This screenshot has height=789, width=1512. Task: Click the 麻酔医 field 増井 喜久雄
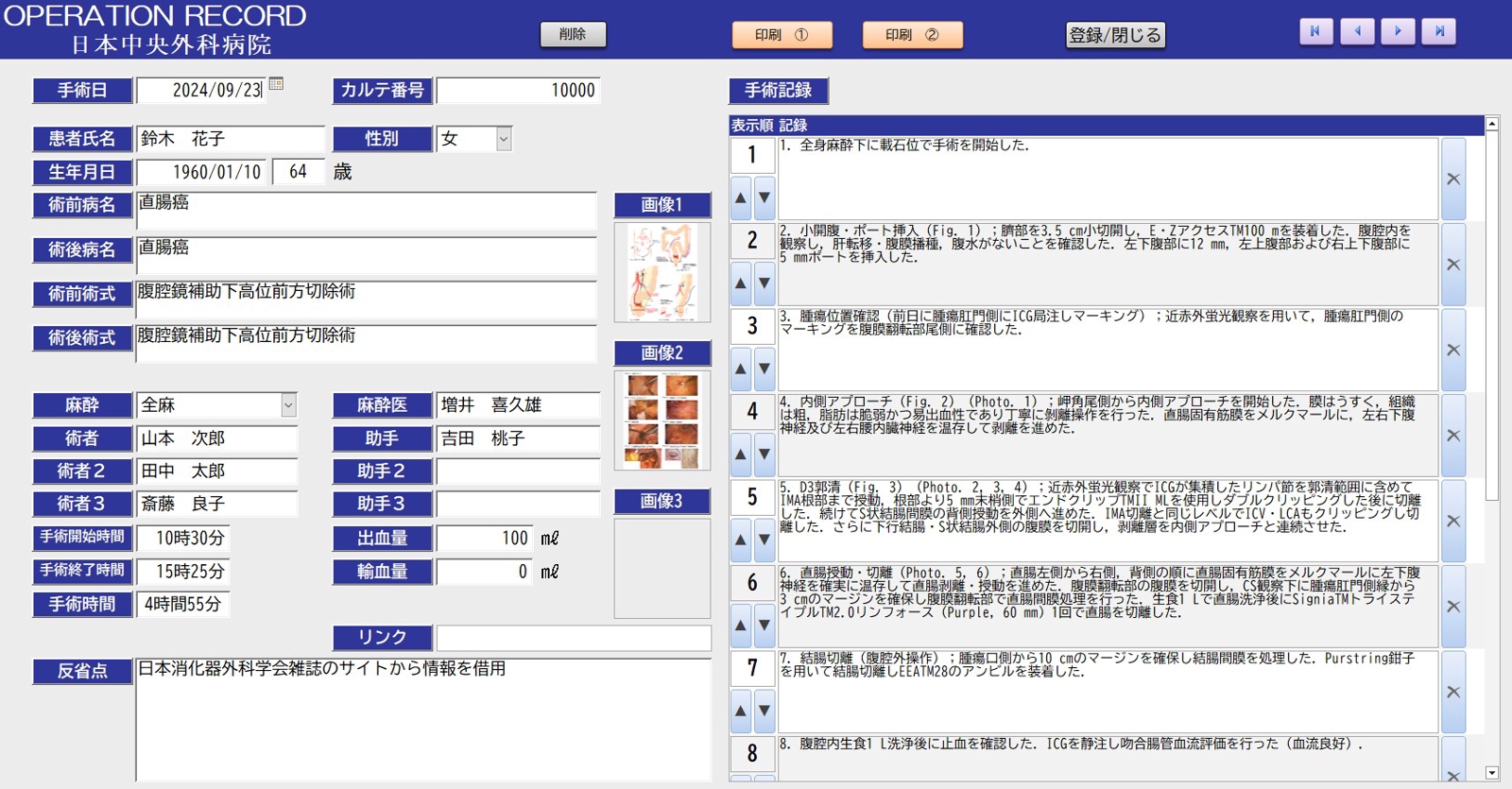tap(518, 405)
